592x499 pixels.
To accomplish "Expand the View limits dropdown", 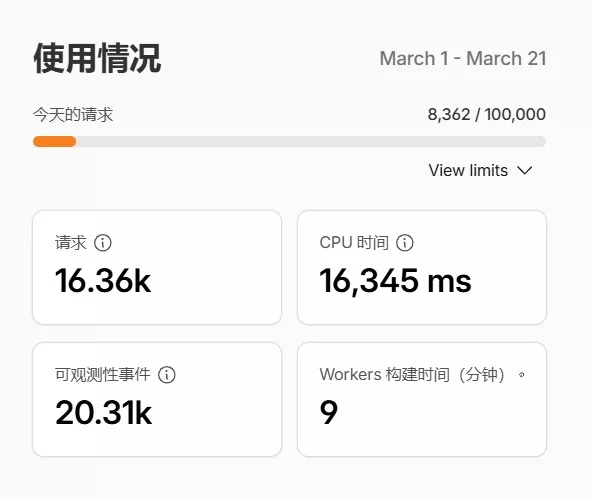I will 480,170.
